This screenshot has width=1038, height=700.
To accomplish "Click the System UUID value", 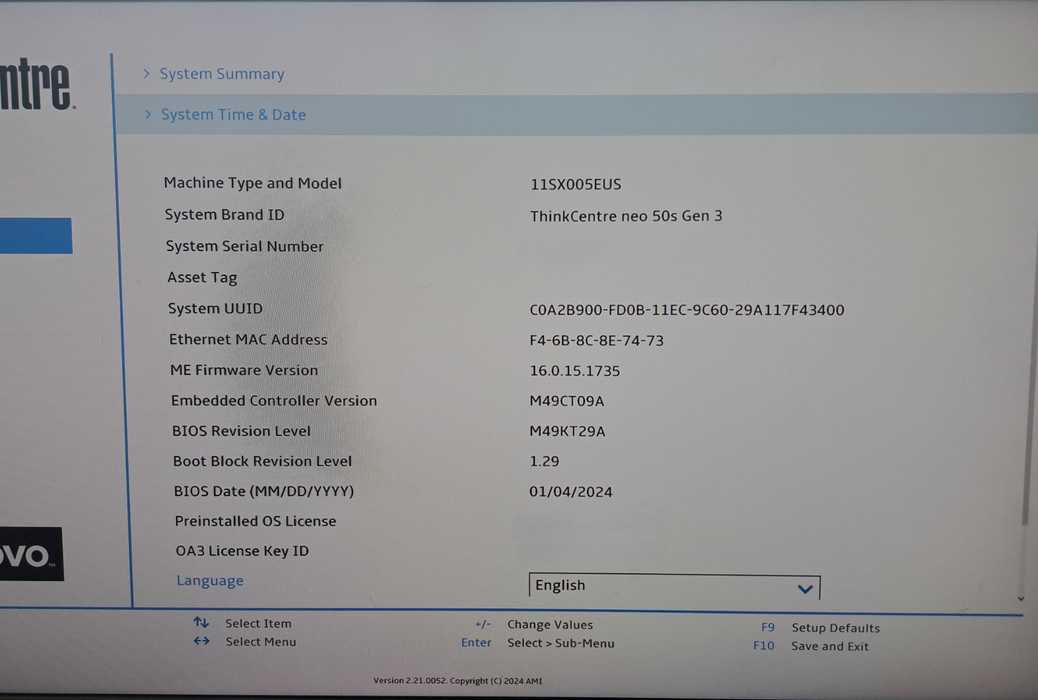I will coord(686,310).
